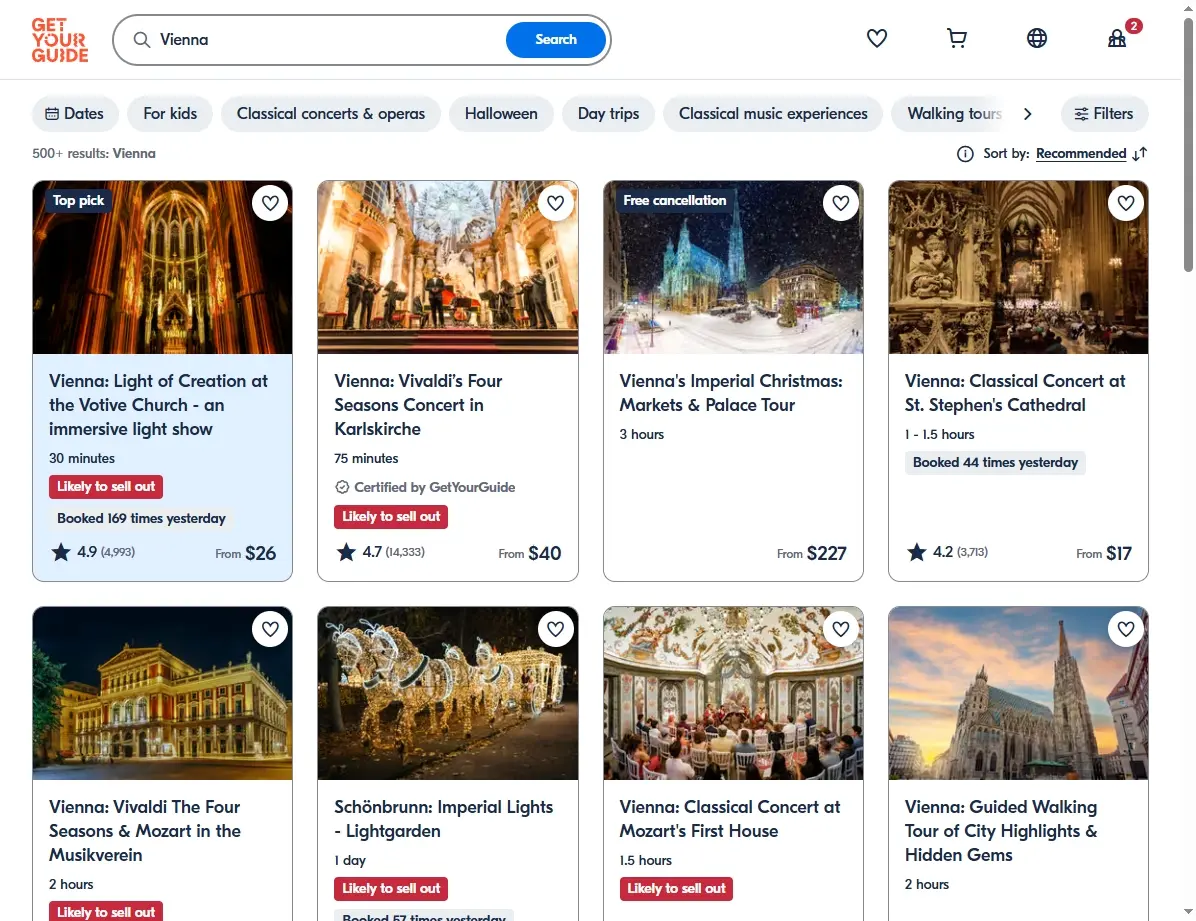Open the Dates filter

pos(75,114)
